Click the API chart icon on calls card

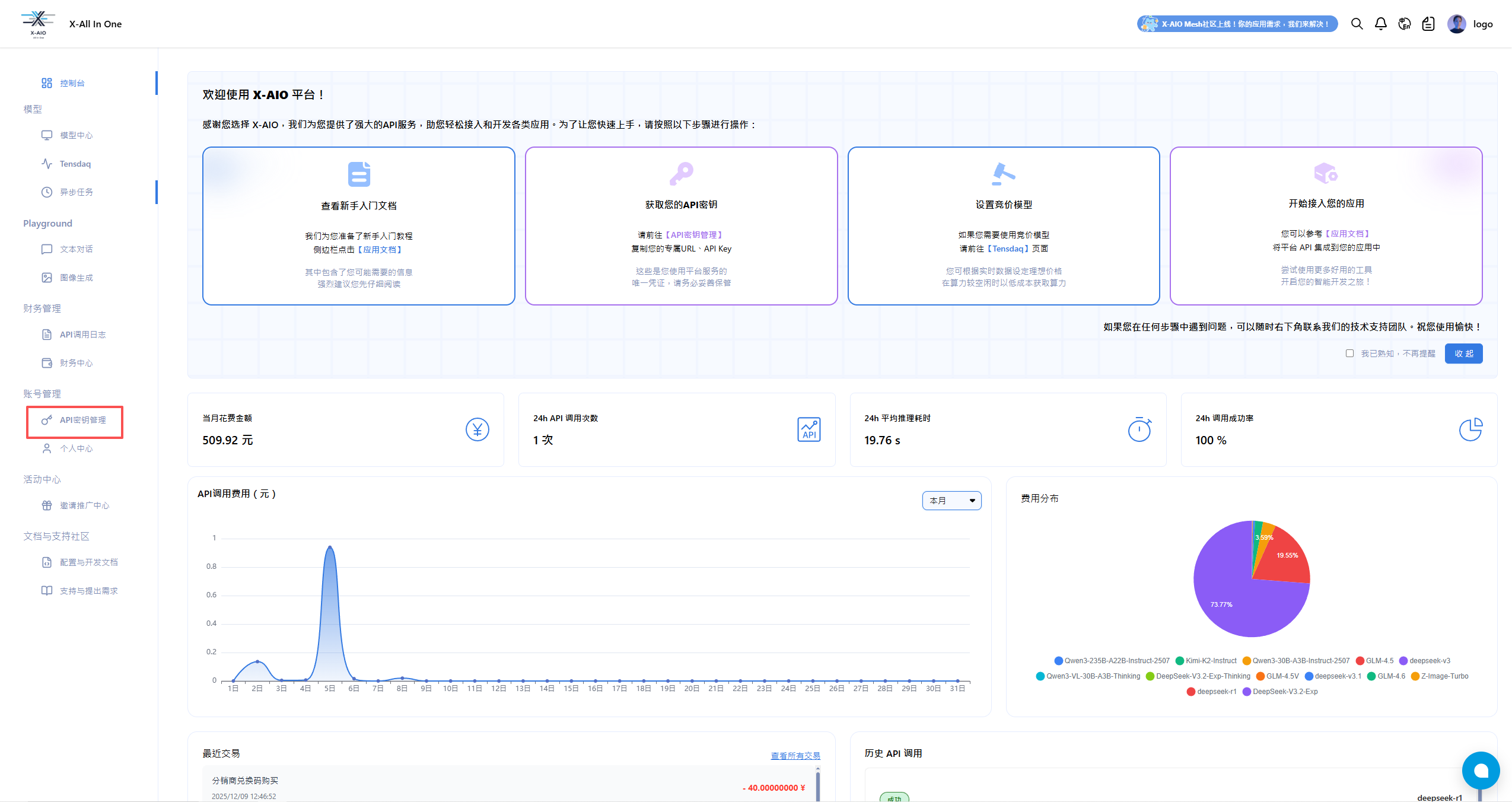(808, 429)
